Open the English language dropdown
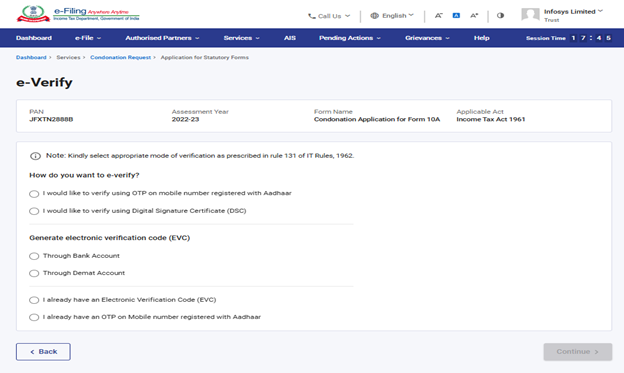Image resolution: width=624 pixels, height=373 pixels. 411,15
